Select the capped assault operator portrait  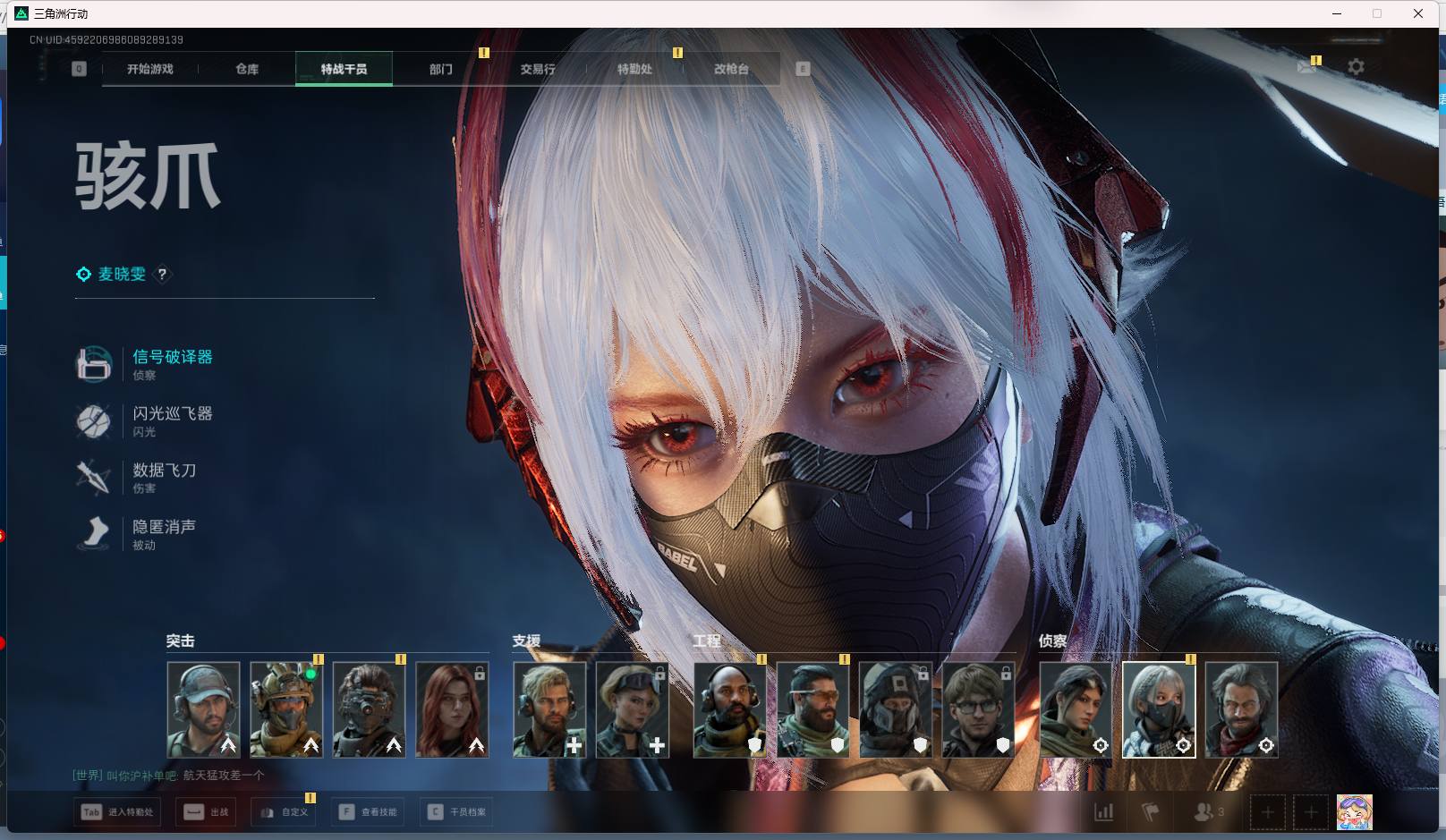(x=203, y=709)
